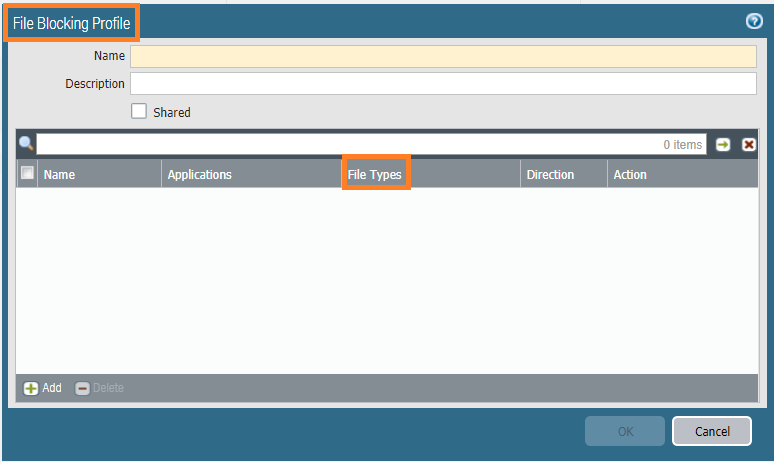
Task: Click the 'File Blocking Profile' dialog title
Action: (72, 23)
